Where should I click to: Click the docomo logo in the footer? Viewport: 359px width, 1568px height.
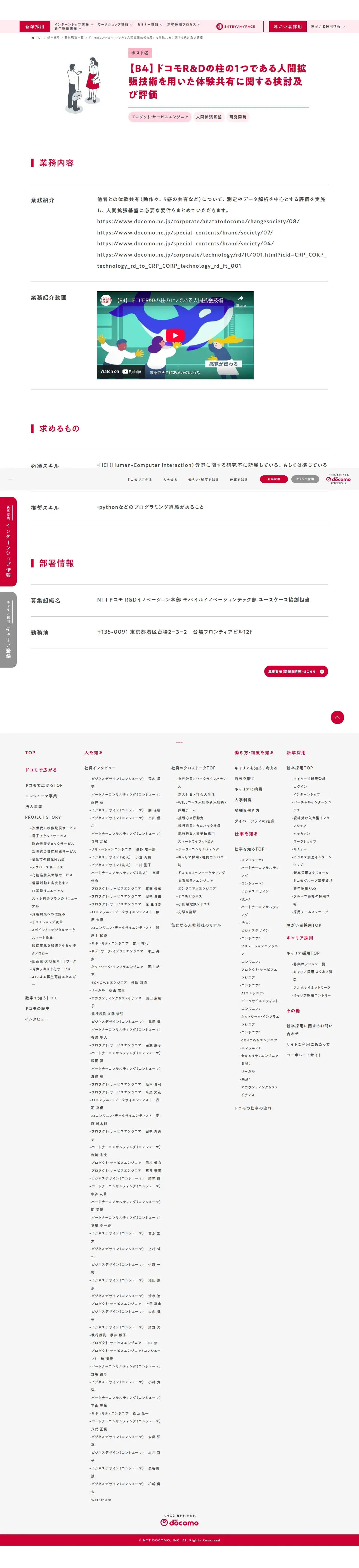click(179, 1520)
